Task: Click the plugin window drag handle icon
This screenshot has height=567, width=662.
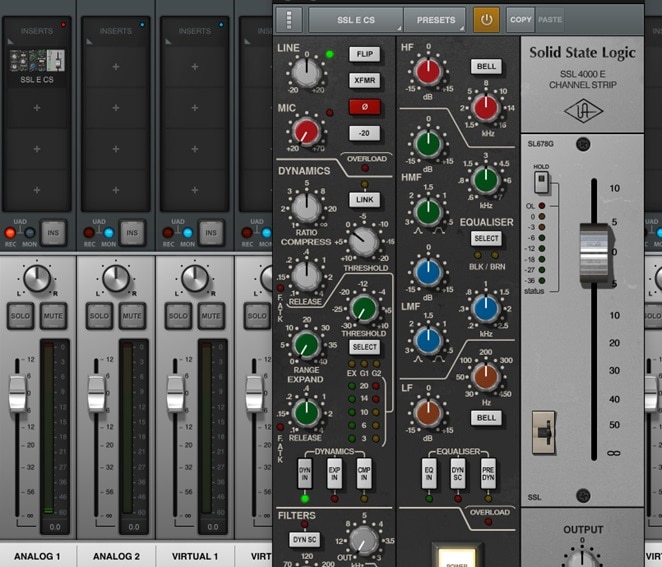Action: (x=291, y=19)
